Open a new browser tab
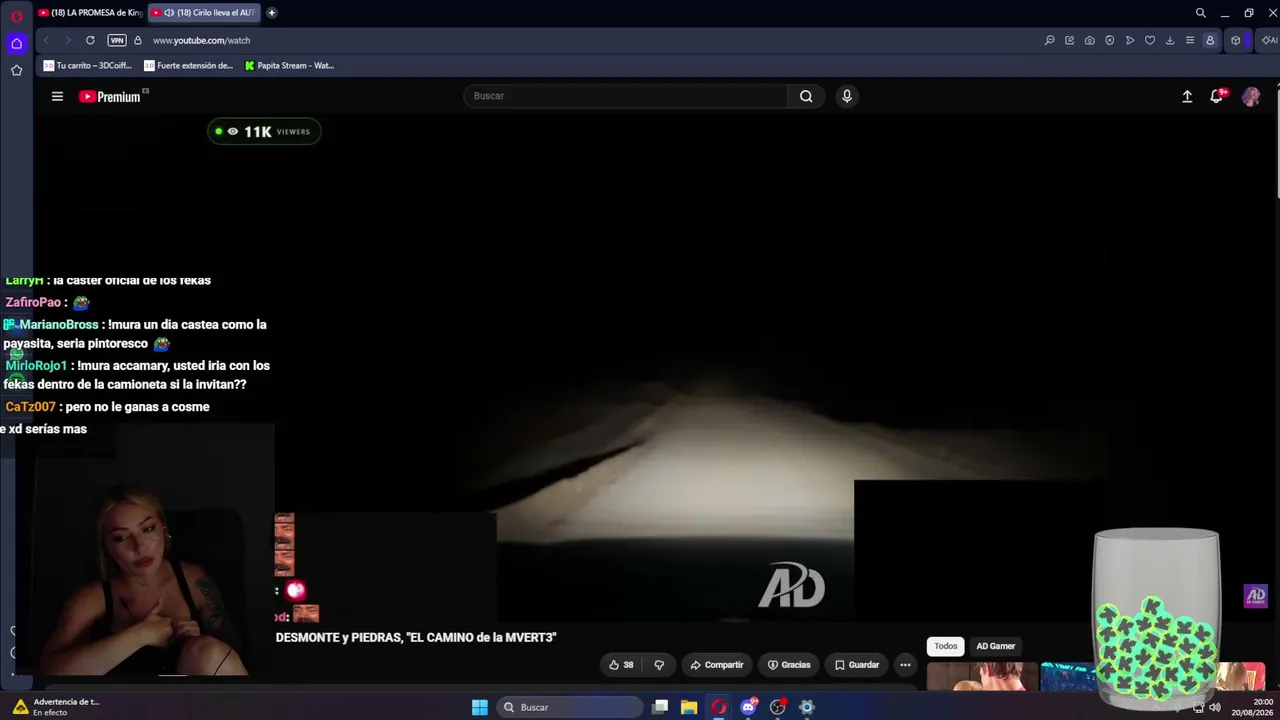This screenshot has width=1280, height=720. point(271,13)
